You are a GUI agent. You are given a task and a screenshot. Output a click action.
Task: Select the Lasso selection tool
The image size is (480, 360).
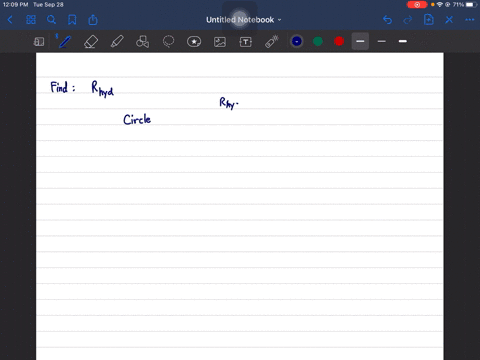[x=168, y=42]
